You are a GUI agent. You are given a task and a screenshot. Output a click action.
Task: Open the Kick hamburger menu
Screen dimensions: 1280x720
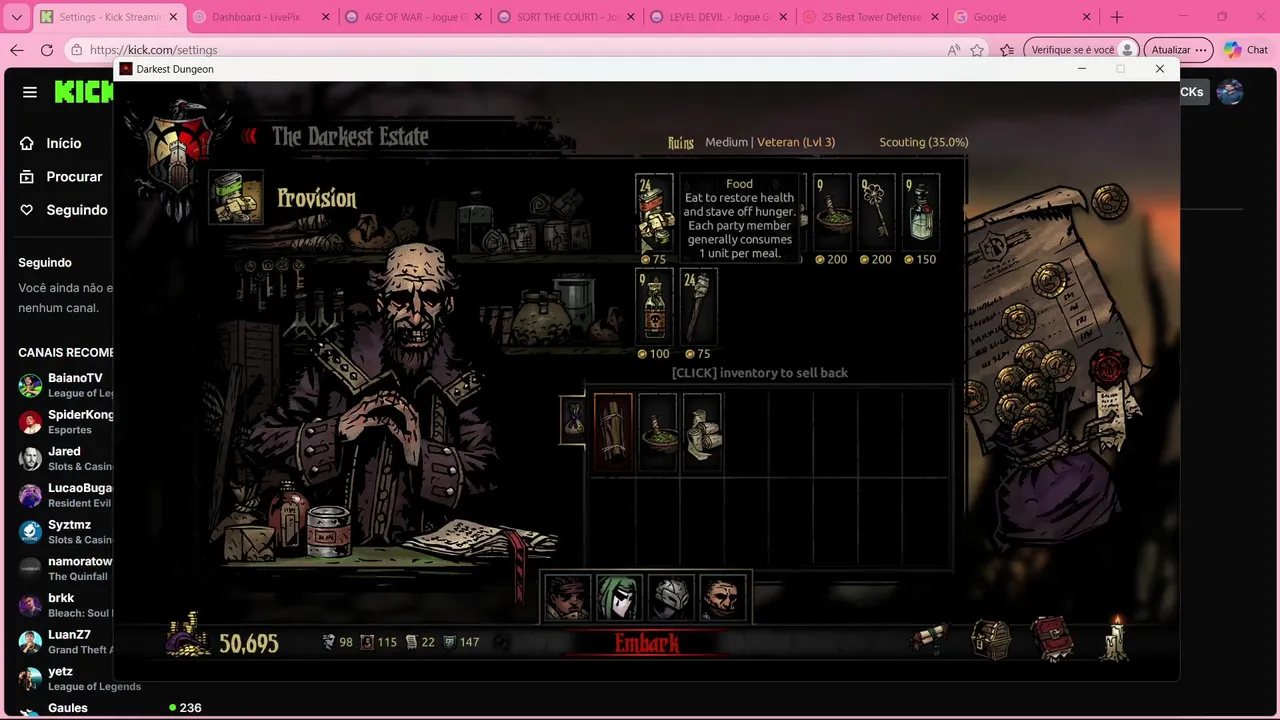[30, 92]
